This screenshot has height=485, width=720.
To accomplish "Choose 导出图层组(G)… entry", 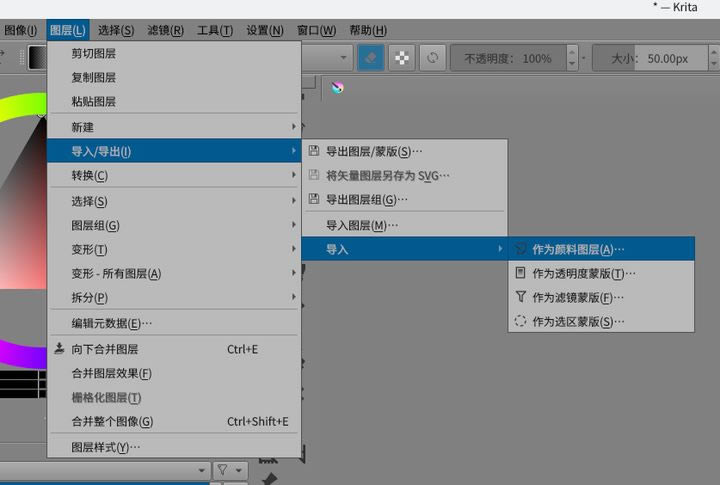I will 405,199.
